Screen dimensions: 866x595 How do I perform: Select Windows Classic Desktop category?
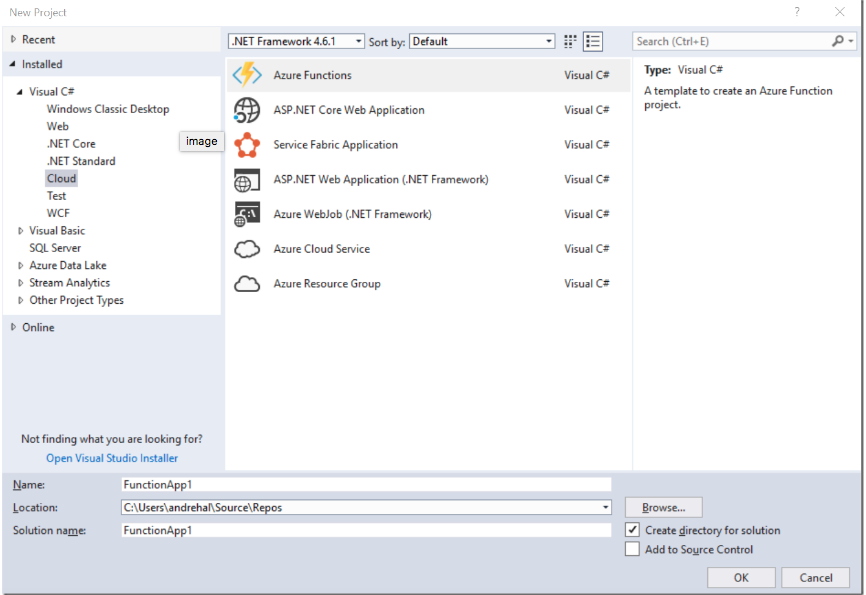click(108, 109)
